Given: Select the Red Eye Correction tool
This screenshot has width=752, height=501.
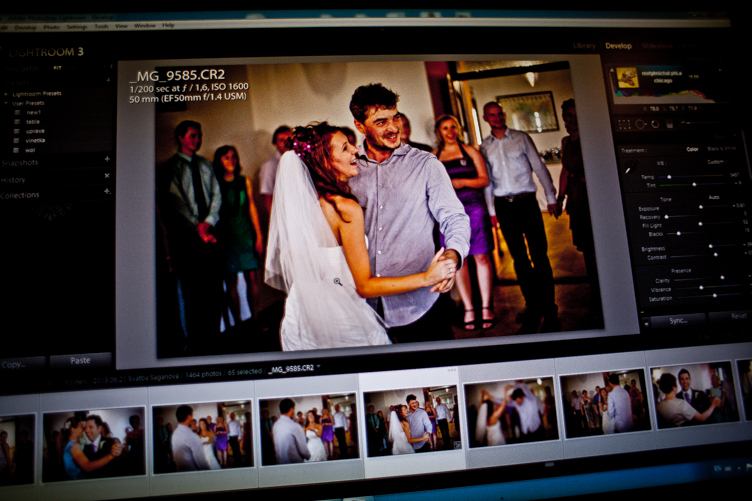Looking at the screenshot, I should [657, 124].
